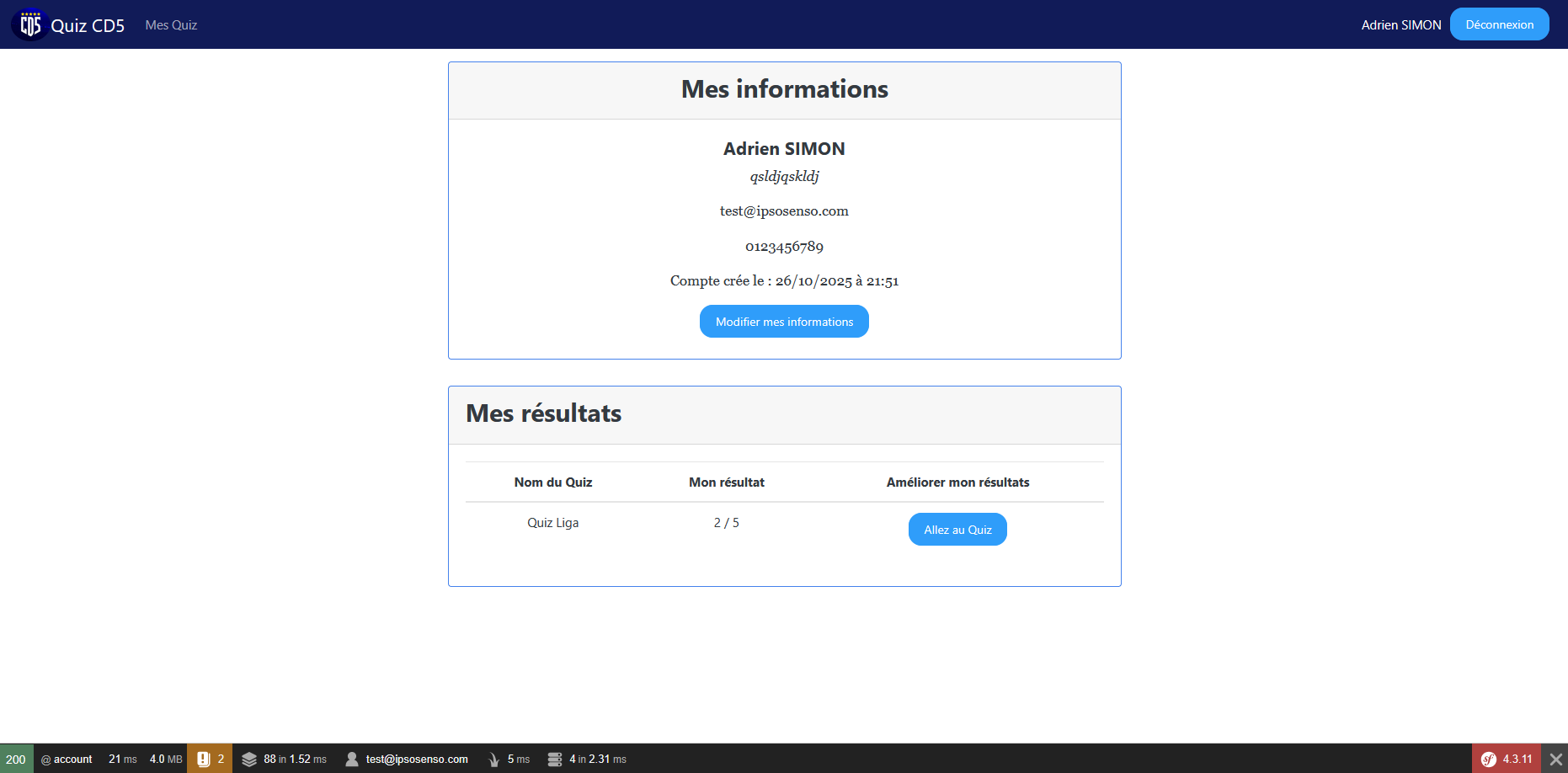Click the Mon résultat column header
Image resolution: width=1568 pixels, height=773 pixels.
(x=726, y=482)
